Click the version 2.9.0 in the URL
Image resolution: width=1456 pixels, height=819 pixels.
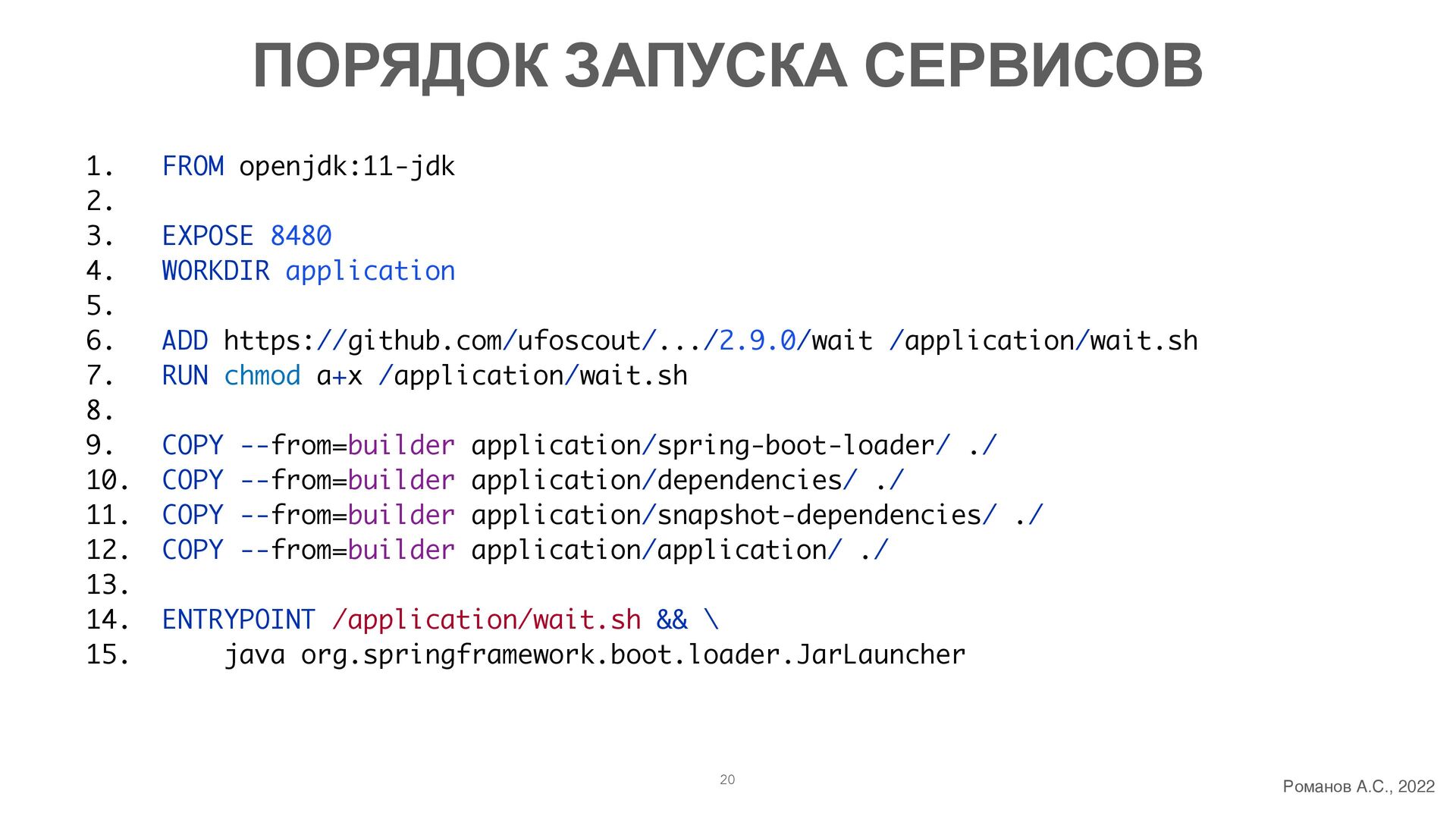(x=757, y=340)
